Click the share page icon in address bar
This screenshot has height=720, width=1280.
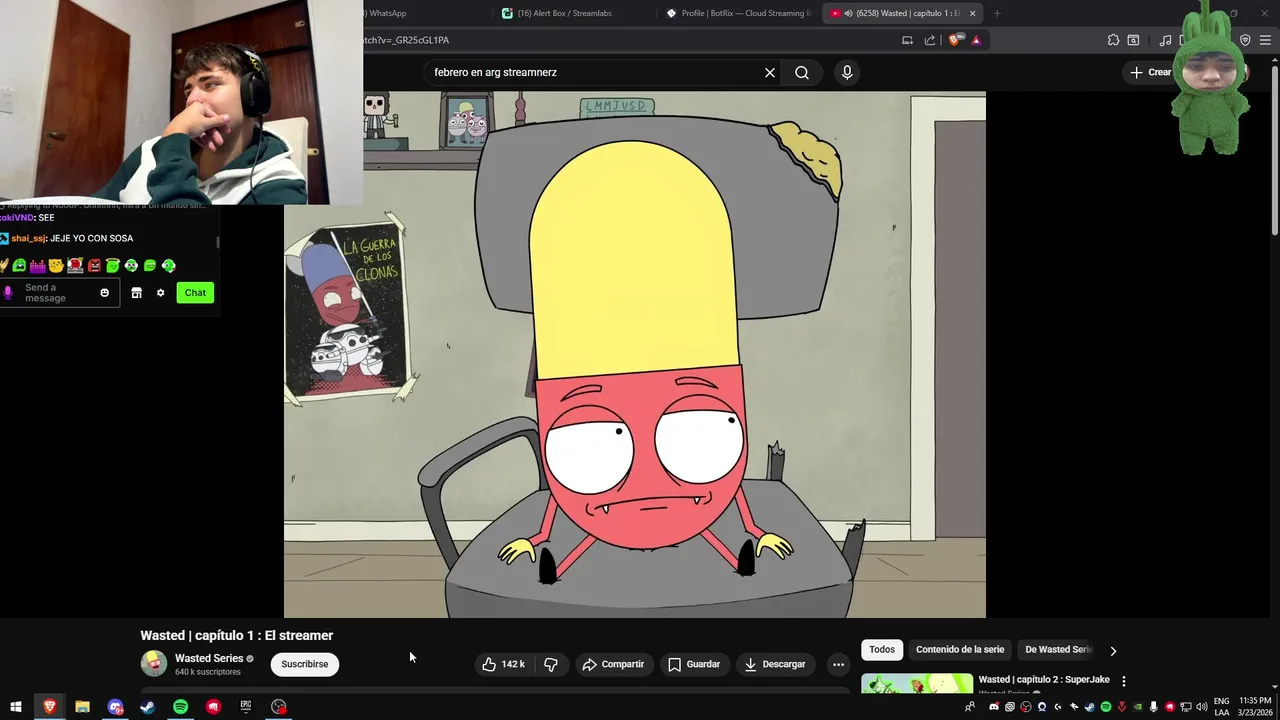tap(930, 40)
